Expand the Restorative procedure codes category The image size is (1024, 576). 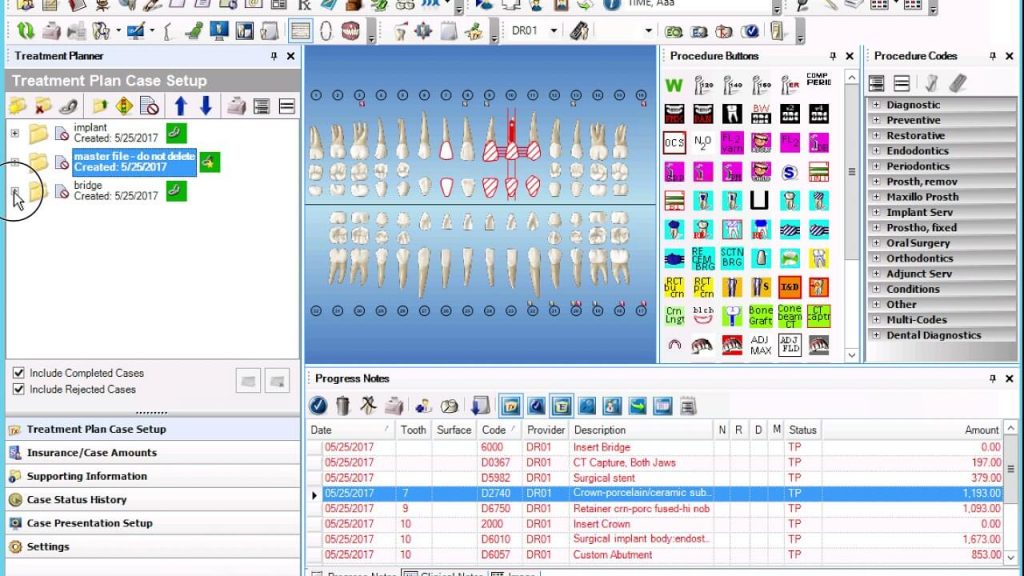tap(876, 135)
